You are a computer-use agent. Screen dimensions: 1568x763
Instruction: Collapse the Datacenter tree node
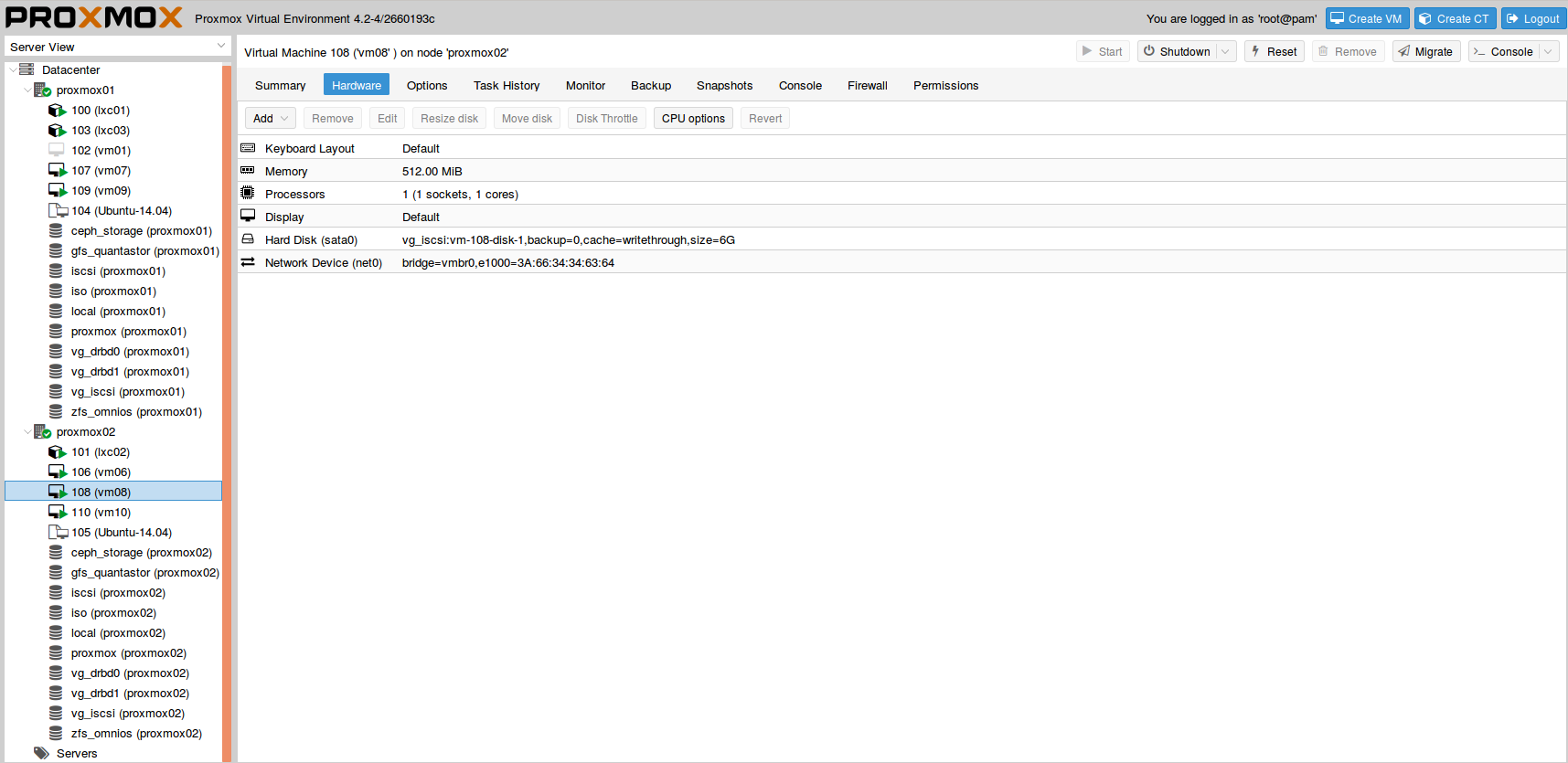point(12,70)
